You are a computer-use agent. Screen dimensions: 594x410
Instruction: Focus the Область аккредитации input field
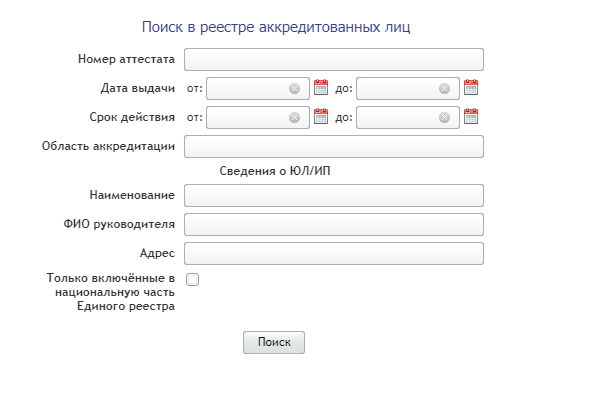[334, 146]
